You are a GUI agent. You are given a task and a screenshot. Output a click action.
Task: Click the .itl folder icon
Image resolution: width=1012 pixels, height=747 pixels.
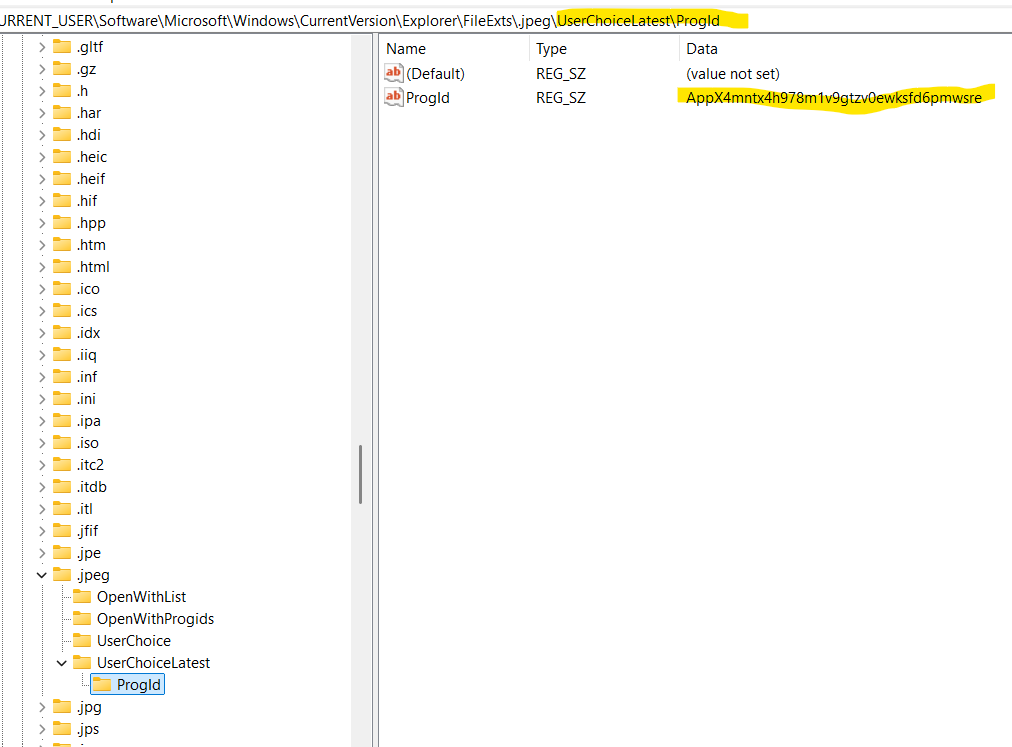click(x=62, y=508)
